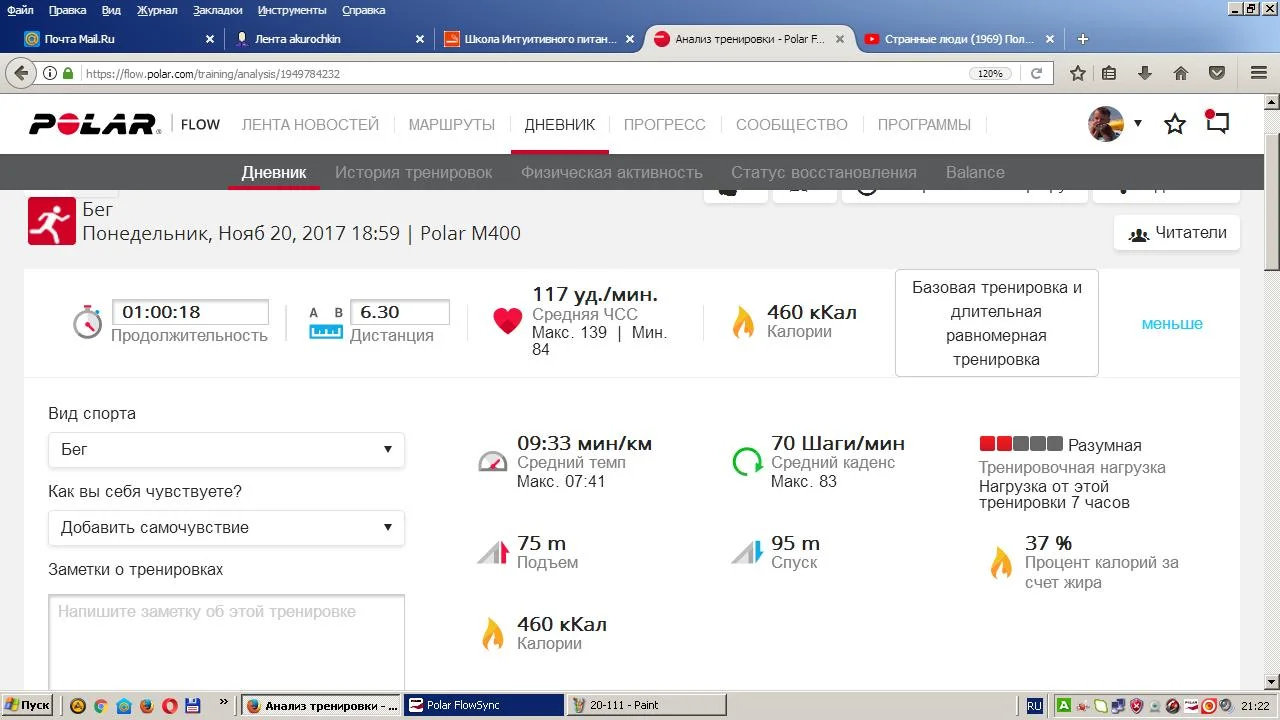Expand the Добавить самочувствие dropdown
This screenshot has width=1280, height=720.
(226, 528)
